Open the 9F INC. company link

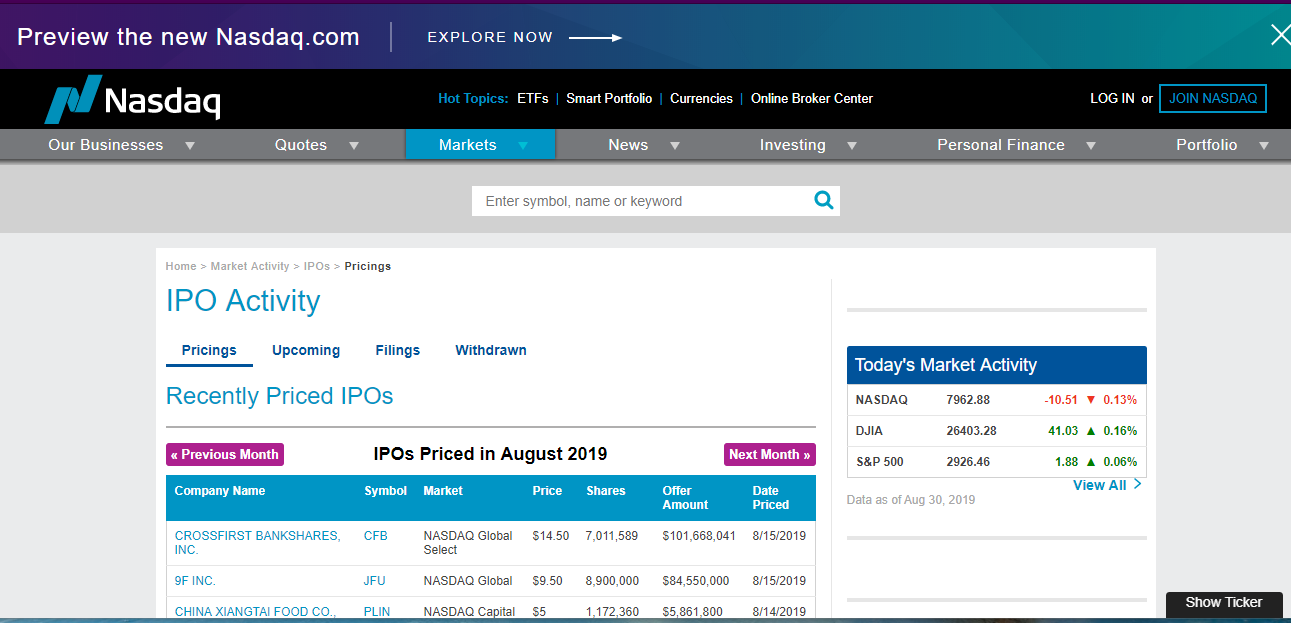(x=195, y=581)
